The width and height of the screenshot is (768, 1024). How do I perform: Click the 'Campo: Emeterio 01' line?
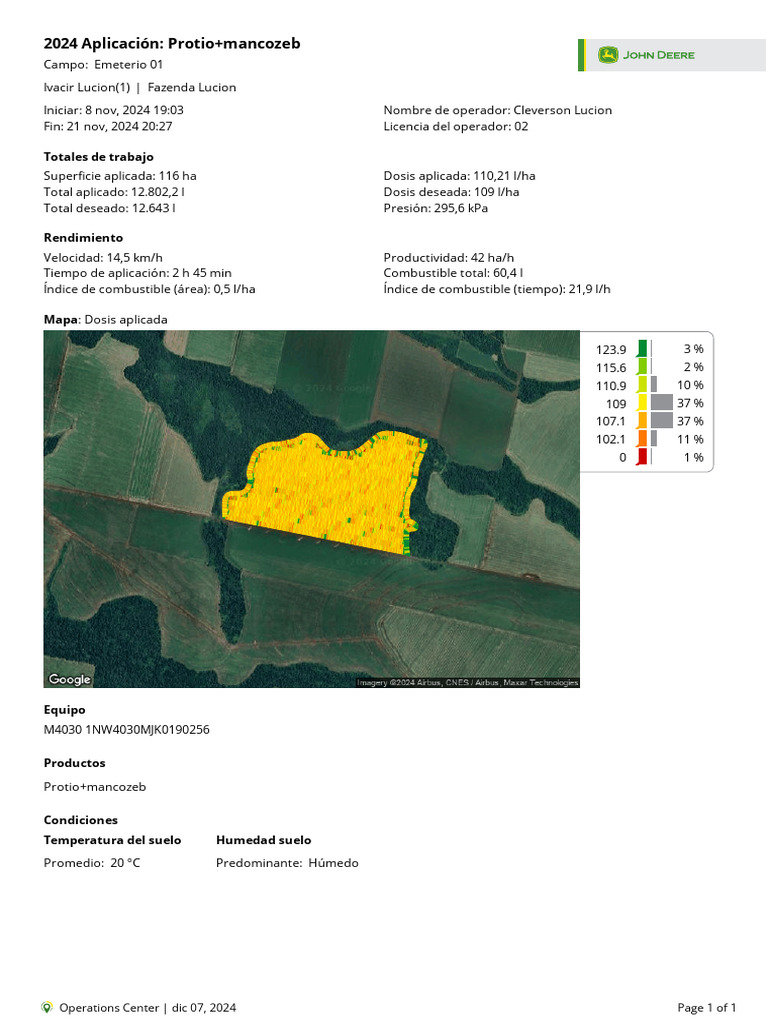(x=103, y=65)
